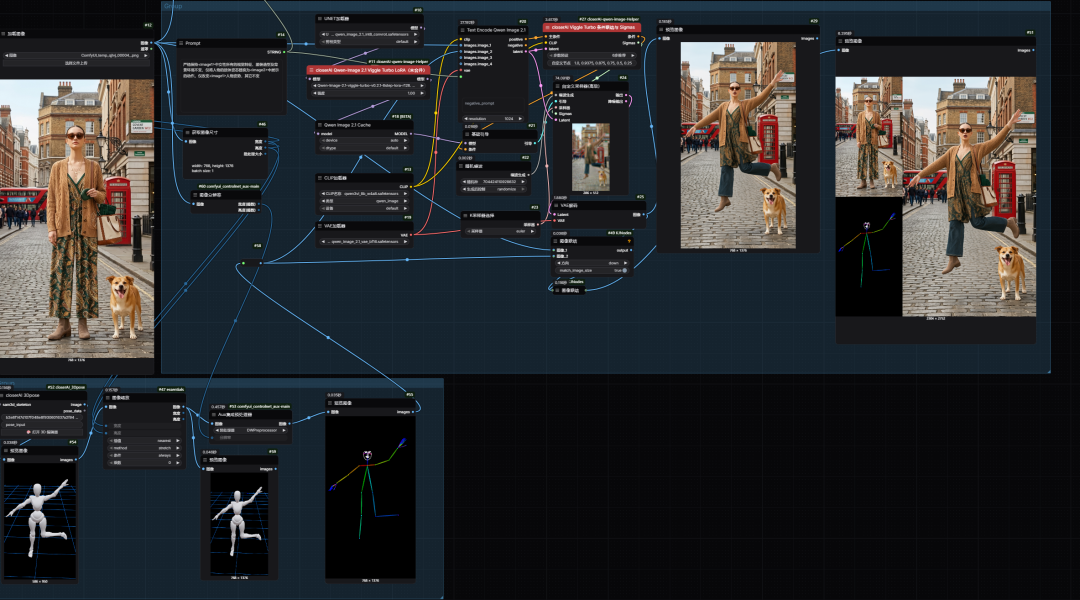The width and height of the screenshot is (1080, 600).
Task: Click the Text Encode Qwen Image 2.1 node icon
Action: 463,30
